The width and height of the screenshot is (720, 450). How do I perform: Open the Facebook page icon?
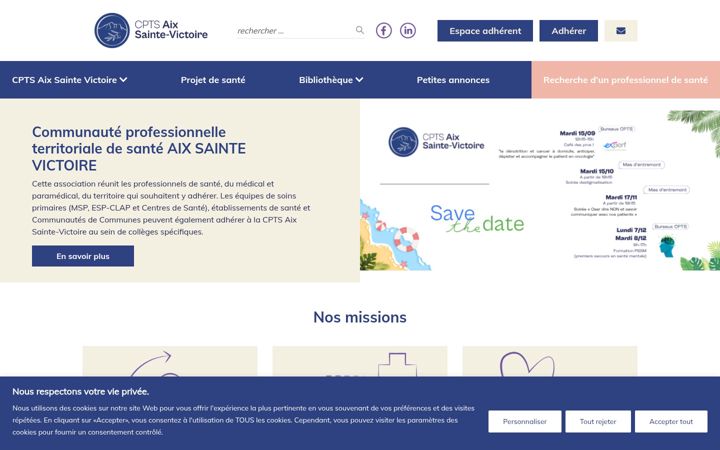pyautogui.click(x=384, y=30)
